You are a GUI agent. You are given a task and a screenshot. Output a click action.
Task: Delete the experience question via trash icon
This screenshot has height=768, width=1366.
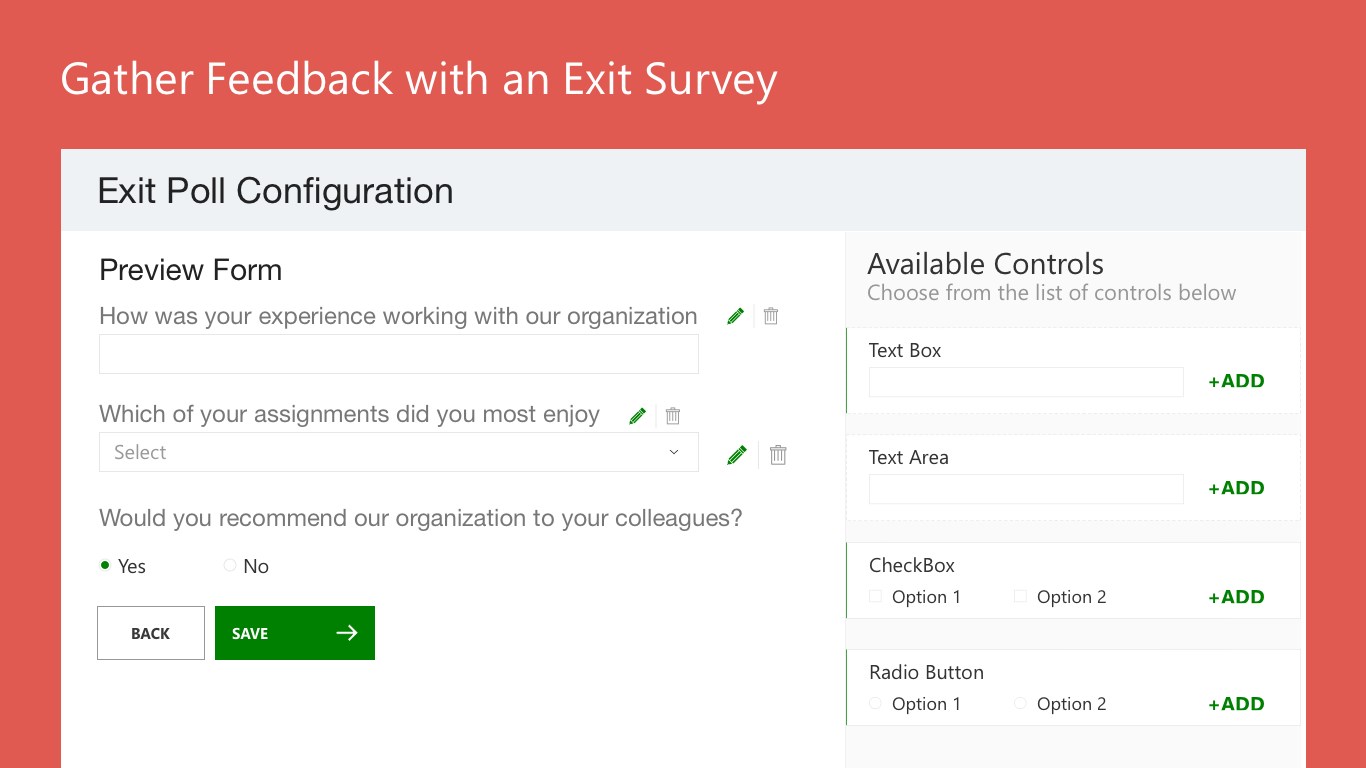click(771, 316)
